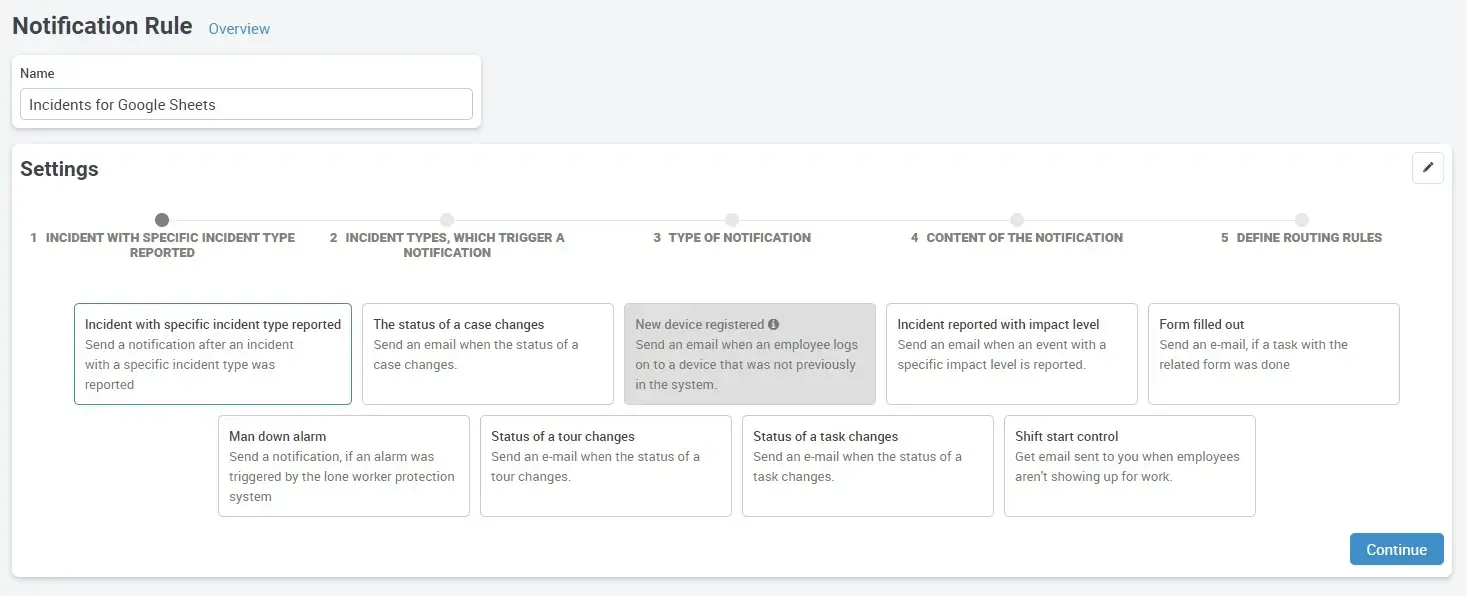Choose Incident reported with impact level
This screenshot has height=596, width=1467.
point(1011,354)
